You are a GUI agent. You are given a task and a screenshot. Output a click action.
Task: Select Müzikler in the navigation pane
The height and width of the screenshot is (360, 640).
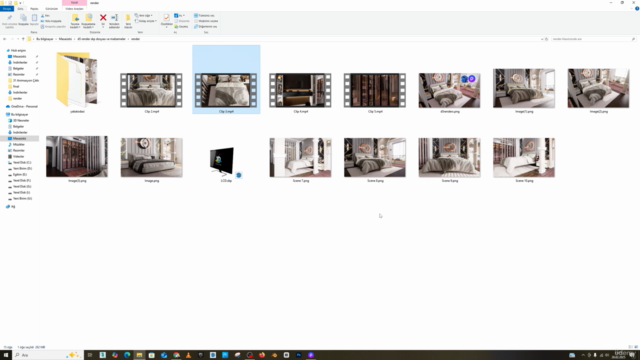[18, 144]
